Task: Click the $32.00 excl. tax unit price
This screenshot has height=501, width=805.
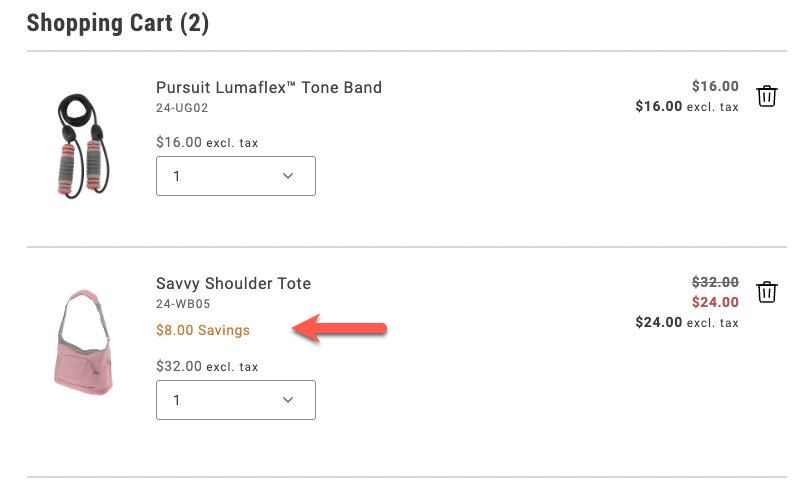Action: tap(207, 367)
